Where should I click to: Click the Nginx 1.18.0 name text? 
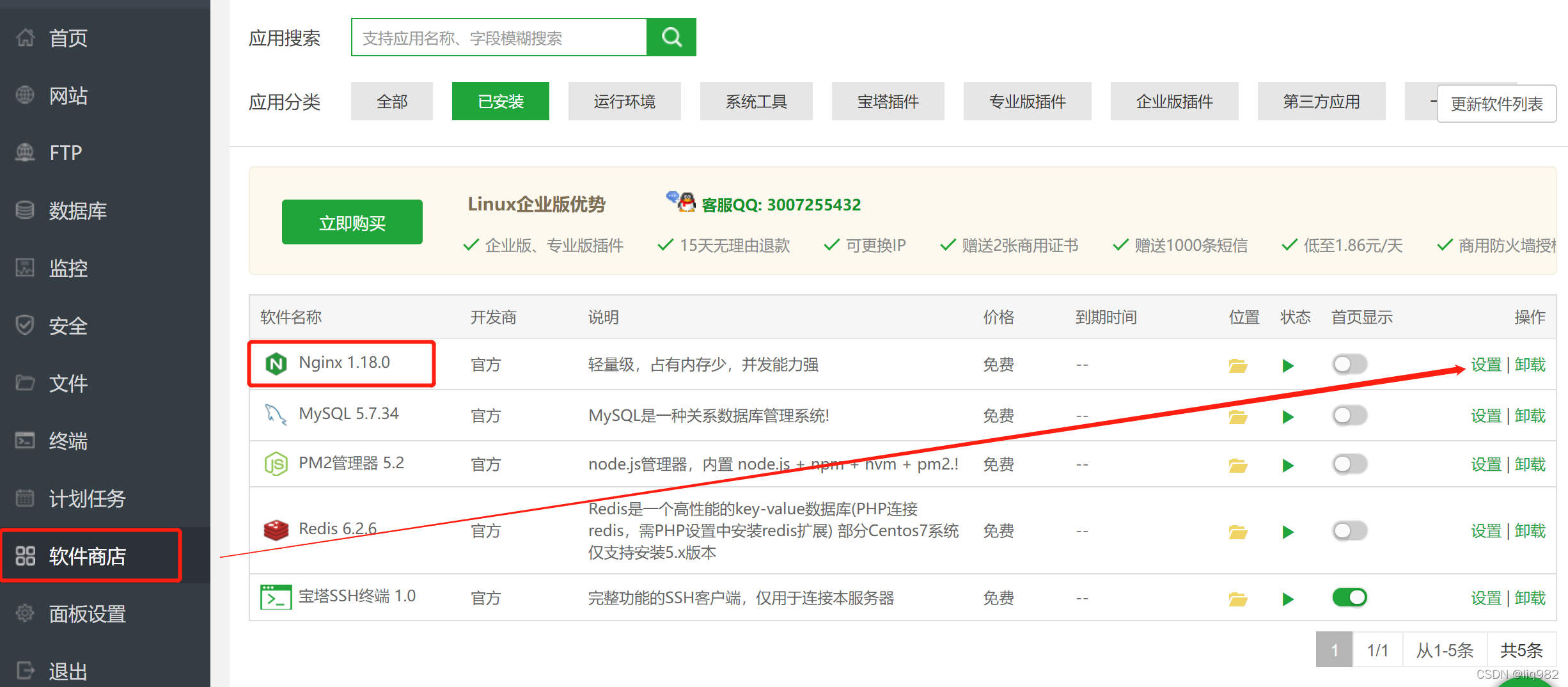(344, 362)
